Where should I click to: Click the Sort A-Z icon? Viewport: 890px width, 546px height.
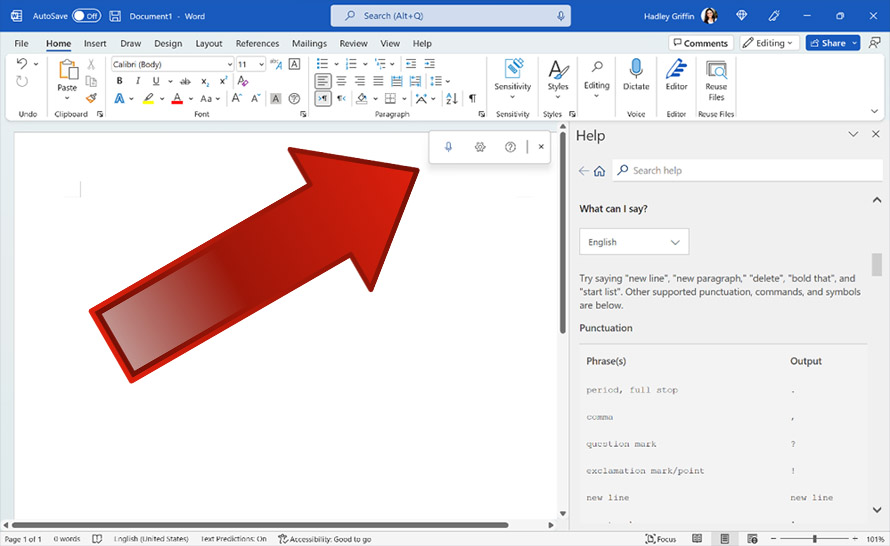(451, 99)
